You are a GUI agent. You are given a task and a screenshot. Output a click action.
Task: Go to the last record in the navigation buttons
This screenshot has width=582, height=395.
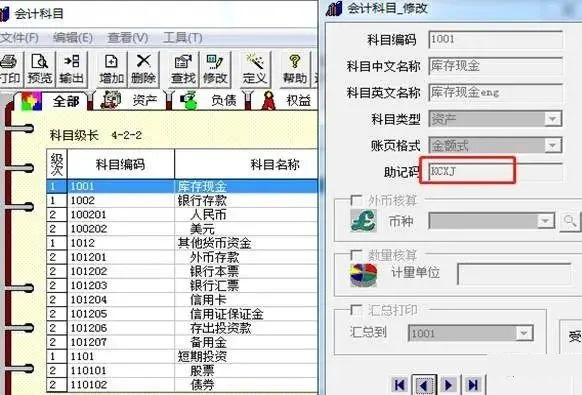point(473,385)
